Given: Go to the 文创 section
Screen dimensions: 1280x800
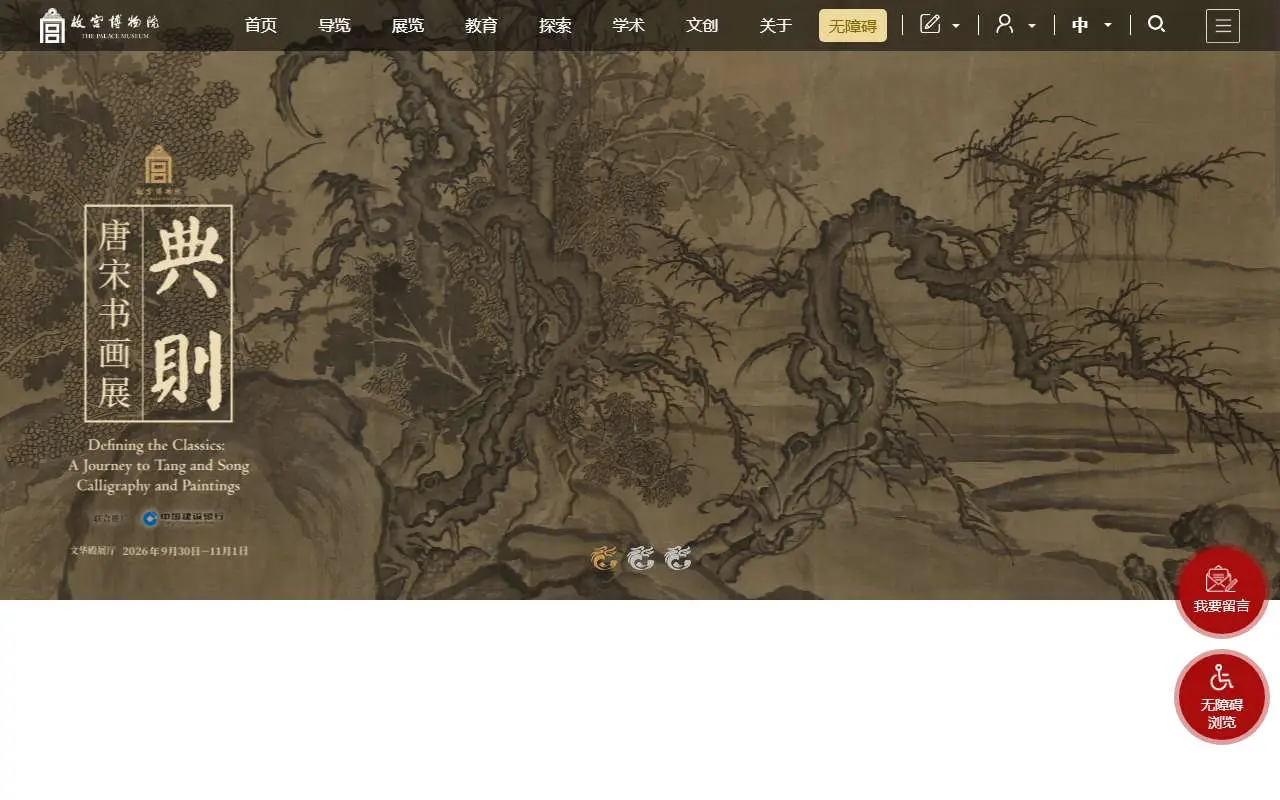Looking at the screenshot, I should click(702, 26).
